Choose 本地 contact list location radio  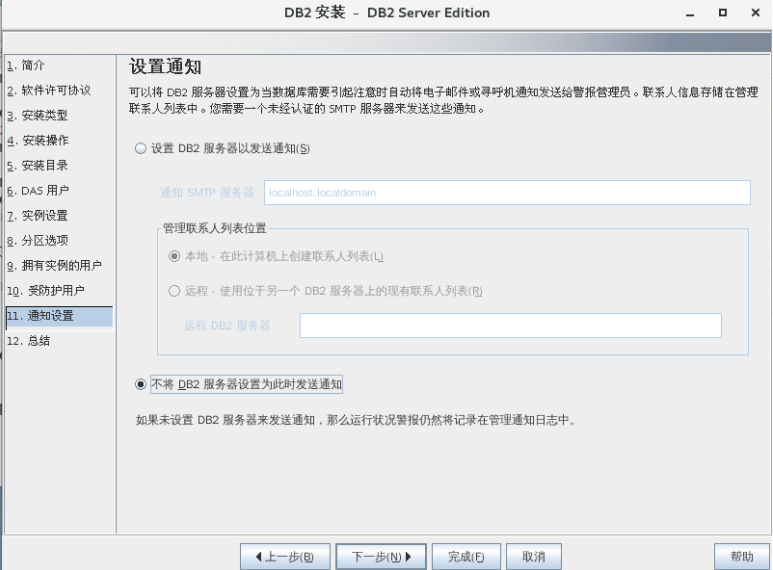click(x=174, y=256)
